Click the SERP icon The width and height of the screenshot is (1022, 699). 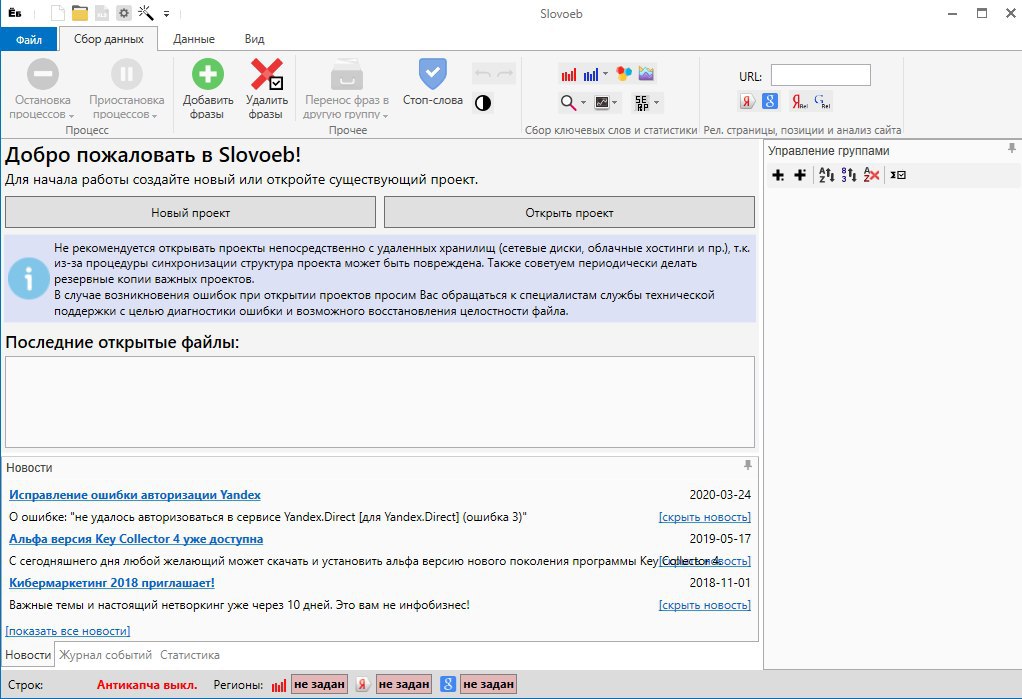642,102
